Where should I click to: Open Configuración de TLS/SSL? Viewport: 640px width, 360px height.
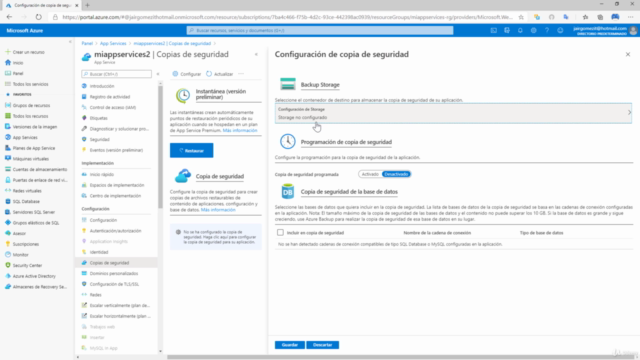click(x=114, y=284)
